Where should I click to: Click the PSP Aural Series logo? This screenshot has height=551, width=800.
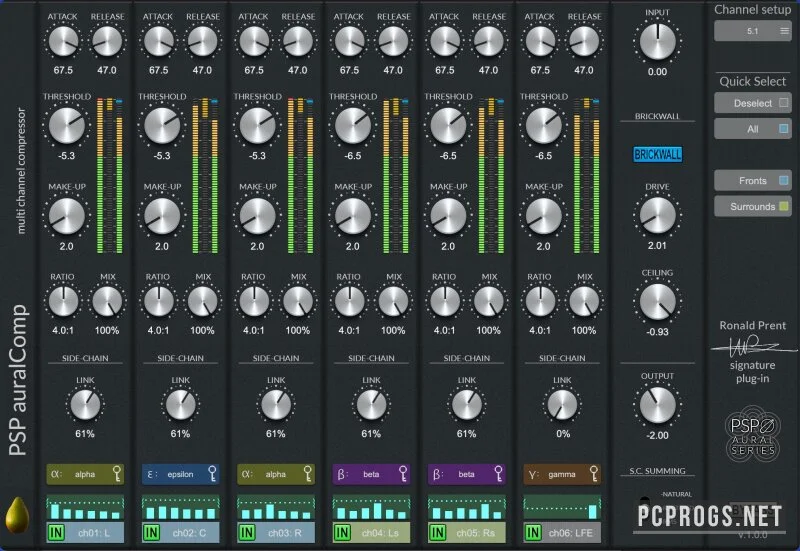753,434
